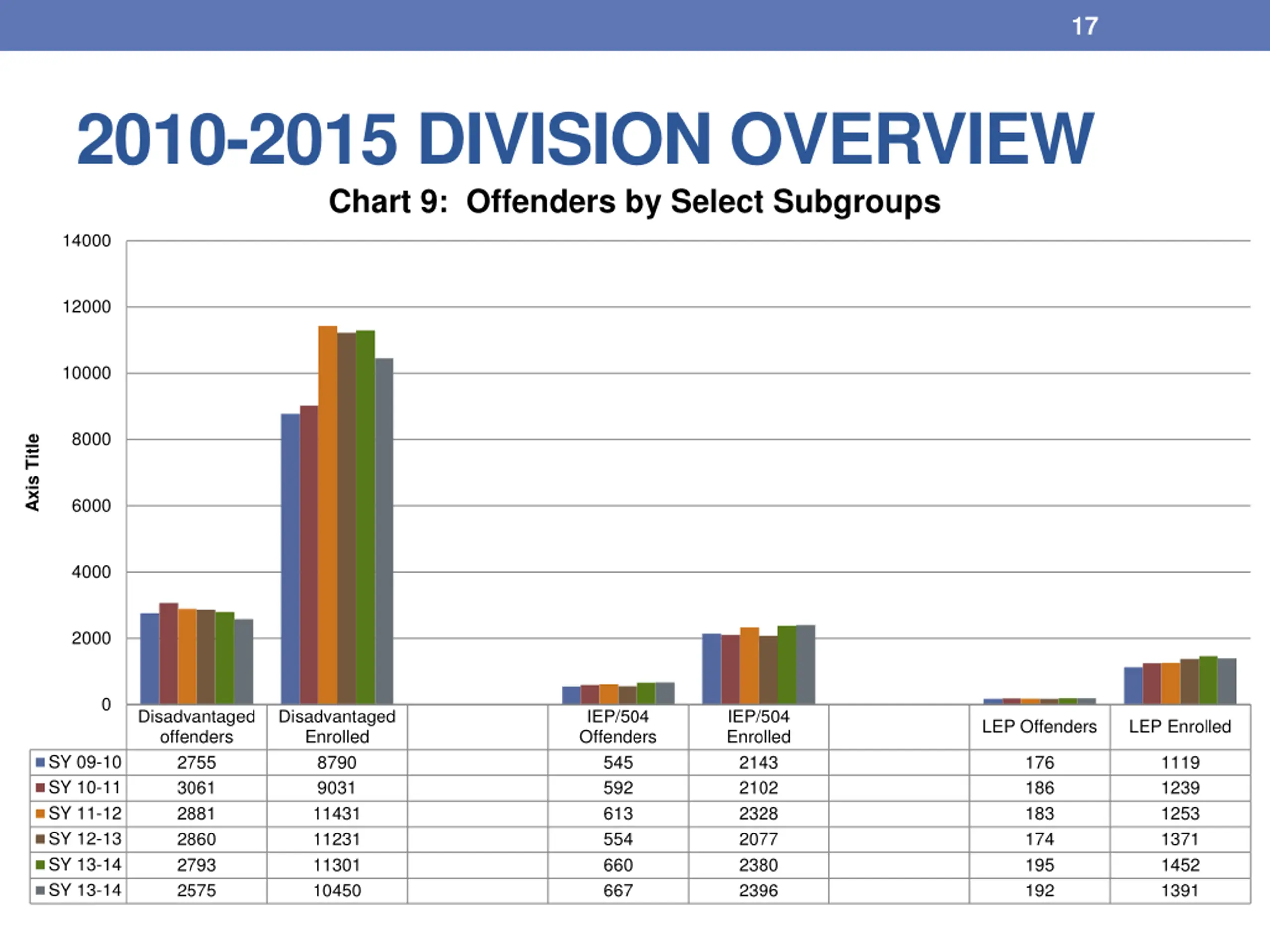Click the SY 12-13 brown legend swatch
The image size is (1270, 952).
coord(40,839)
